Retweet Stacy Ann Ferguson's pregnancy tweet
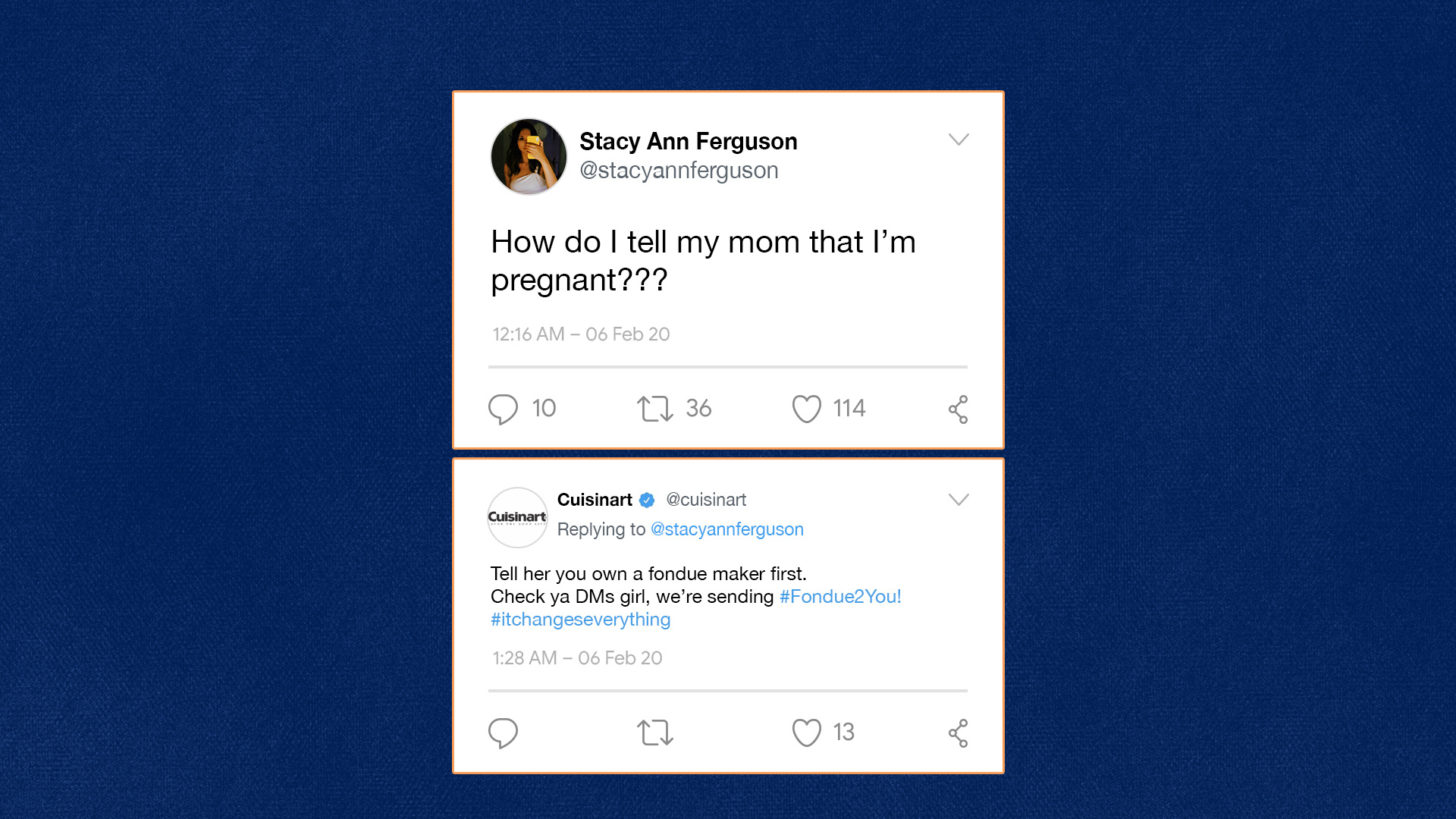This screenshot has height=819, width=1456. (x=654, y=409)
